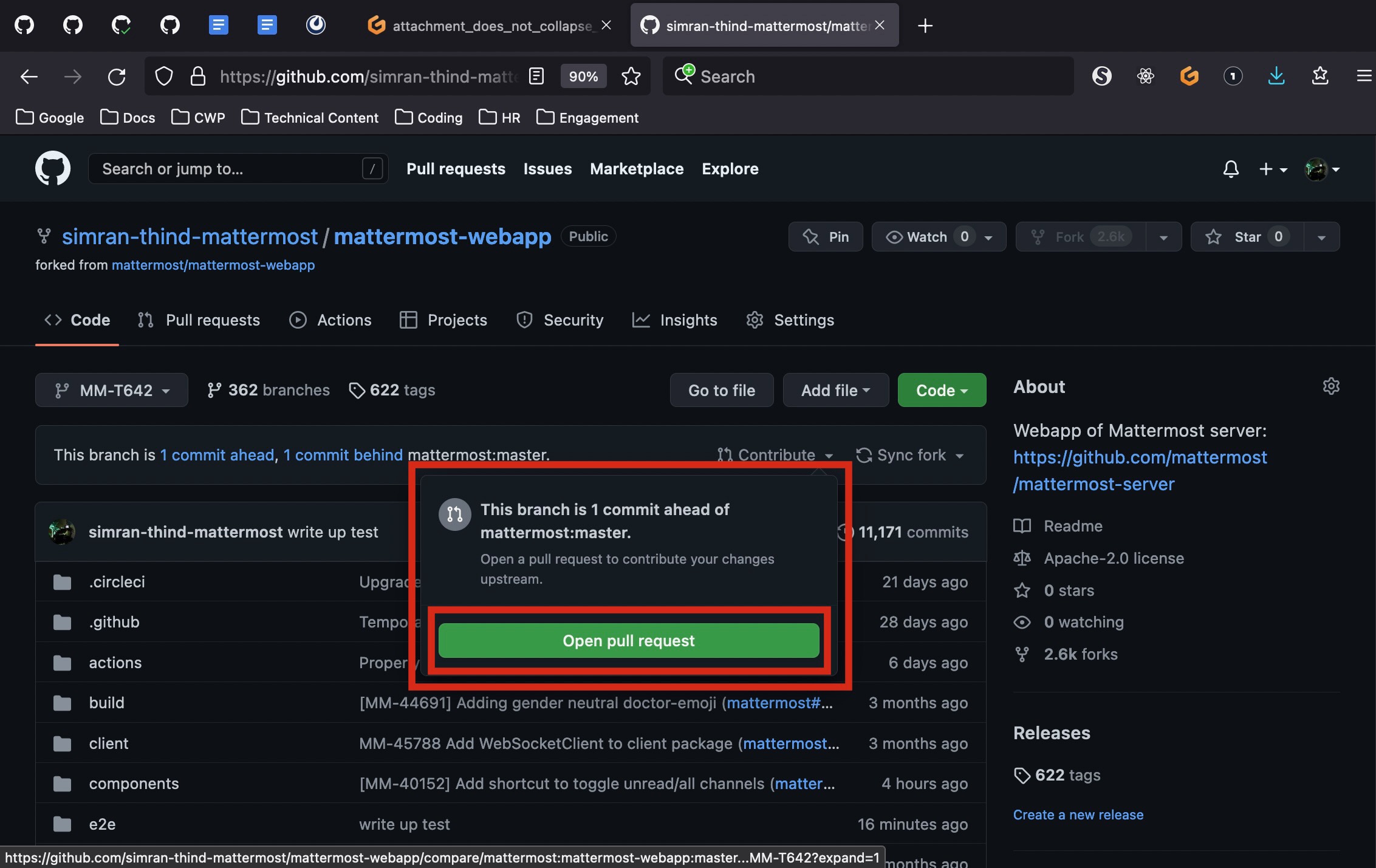Expand the create new plus menu
The width and height of the screenshot is (1376, 868).
pyautogui.click(x=1273, y=169)
